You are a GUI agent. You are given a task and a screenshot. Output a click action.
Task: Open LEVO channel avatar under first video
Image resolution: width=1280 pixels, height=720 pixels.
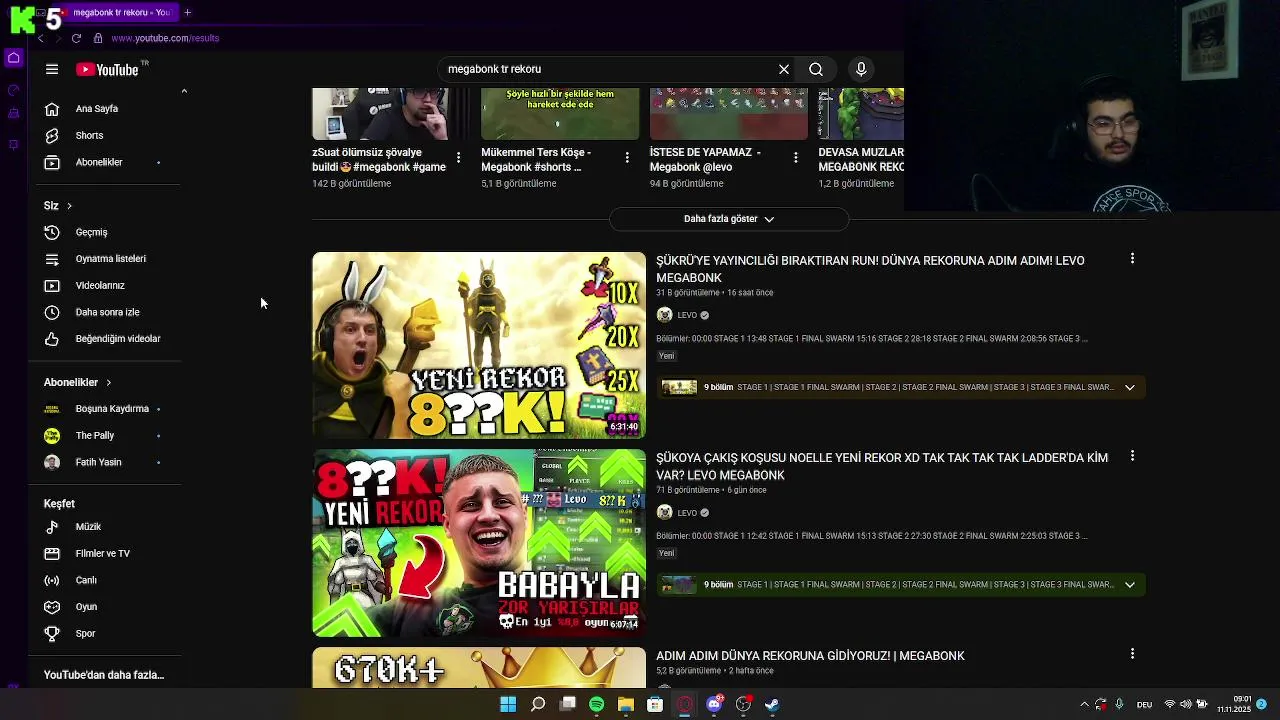click(664, 315)
